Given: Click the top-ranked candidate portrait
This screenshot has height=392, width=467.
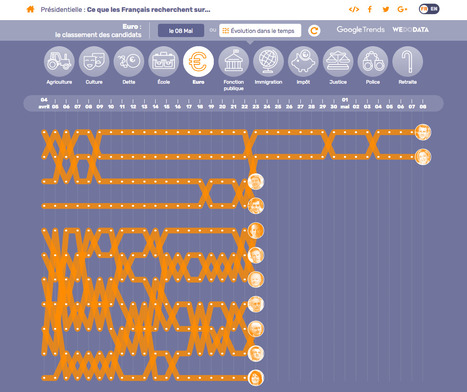Looking at the screenshot, I should pos(423,132).
